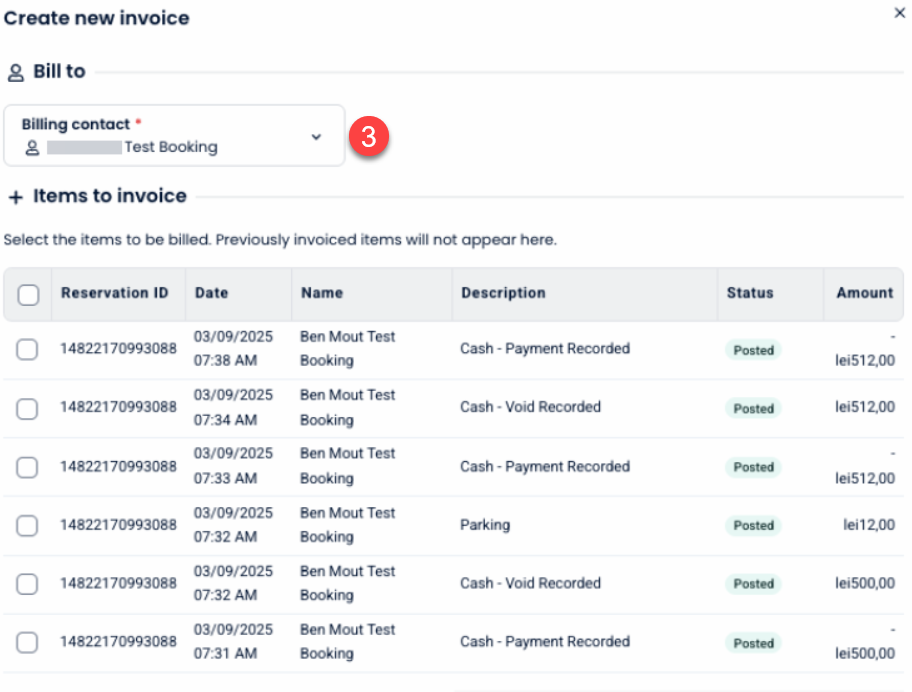Close the Create new invoice dialog
The width and height of the screenshot is (912, 692).
click(x=899, y=13)
